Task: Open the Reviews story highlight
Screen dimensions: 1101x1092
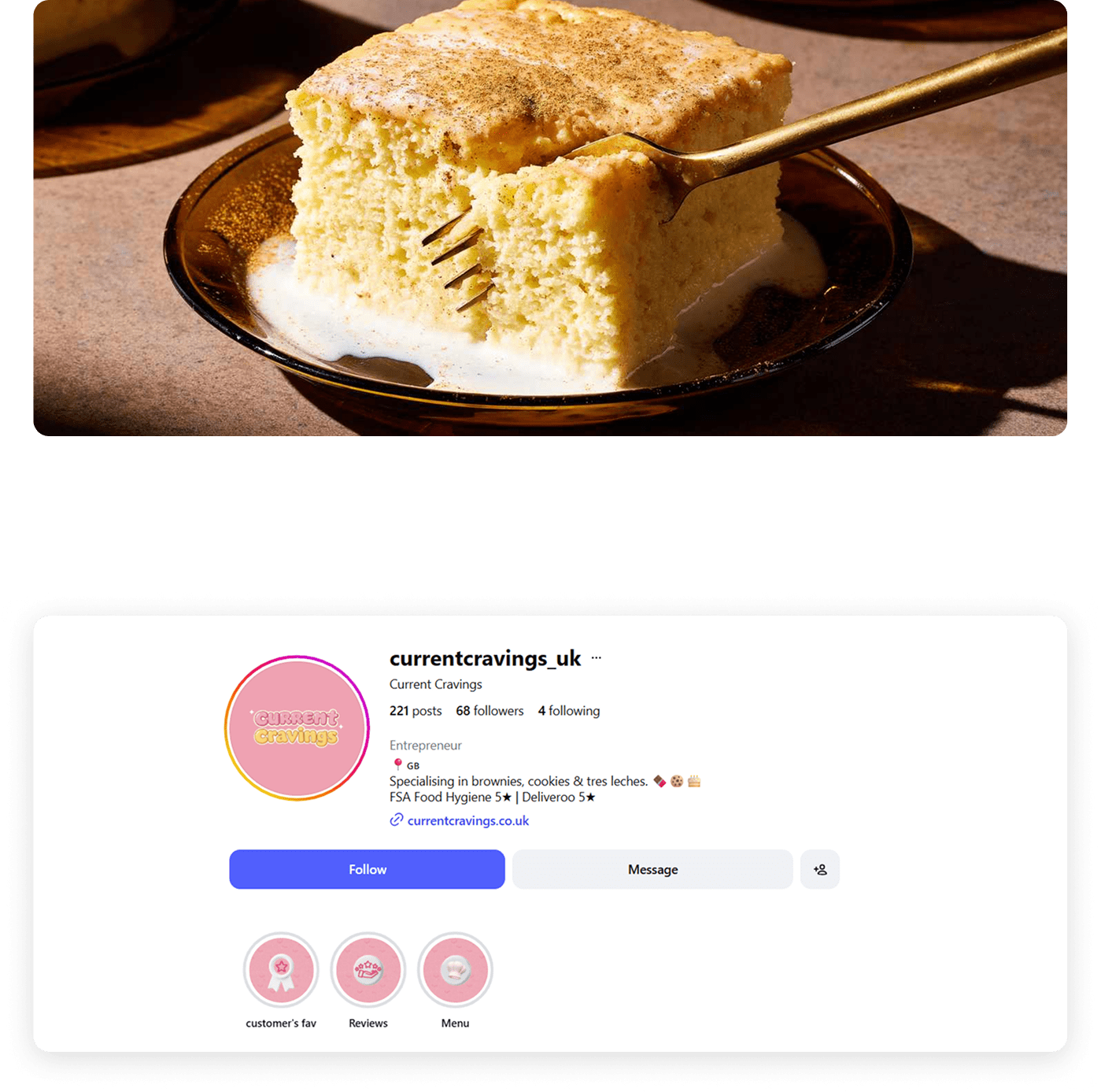Action: click(x=368, y=970)
